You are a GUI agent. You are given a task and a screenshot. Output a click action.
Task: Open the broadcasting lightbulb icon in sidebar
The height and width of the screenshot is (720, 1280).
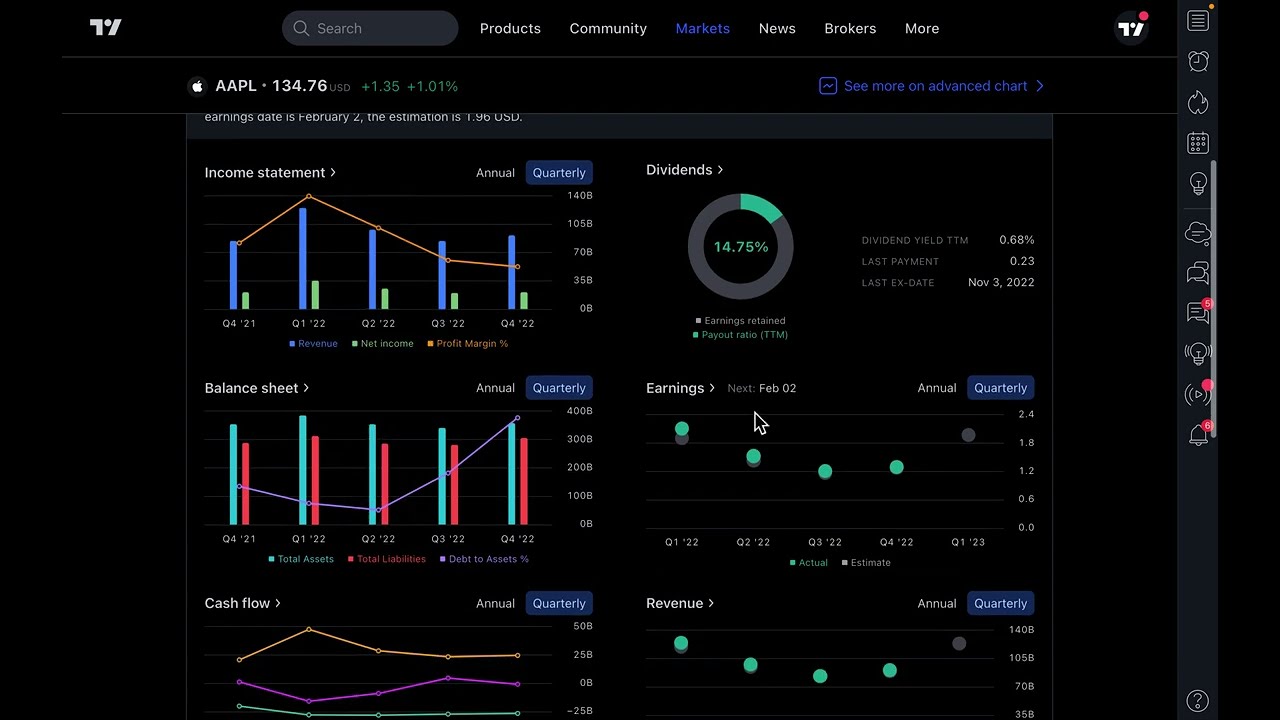(1198, 353)
